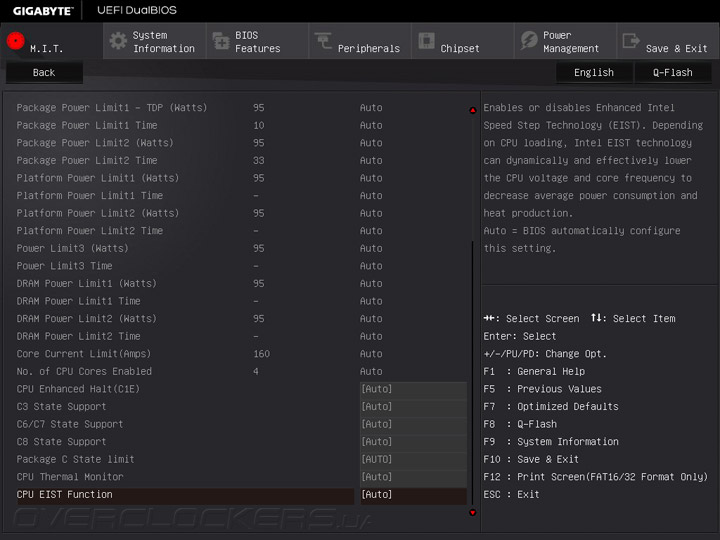720x540 pixels.
Task: Click the settings list vertical scrollbar
Action: pyautogui.click(x=473, y=370)
